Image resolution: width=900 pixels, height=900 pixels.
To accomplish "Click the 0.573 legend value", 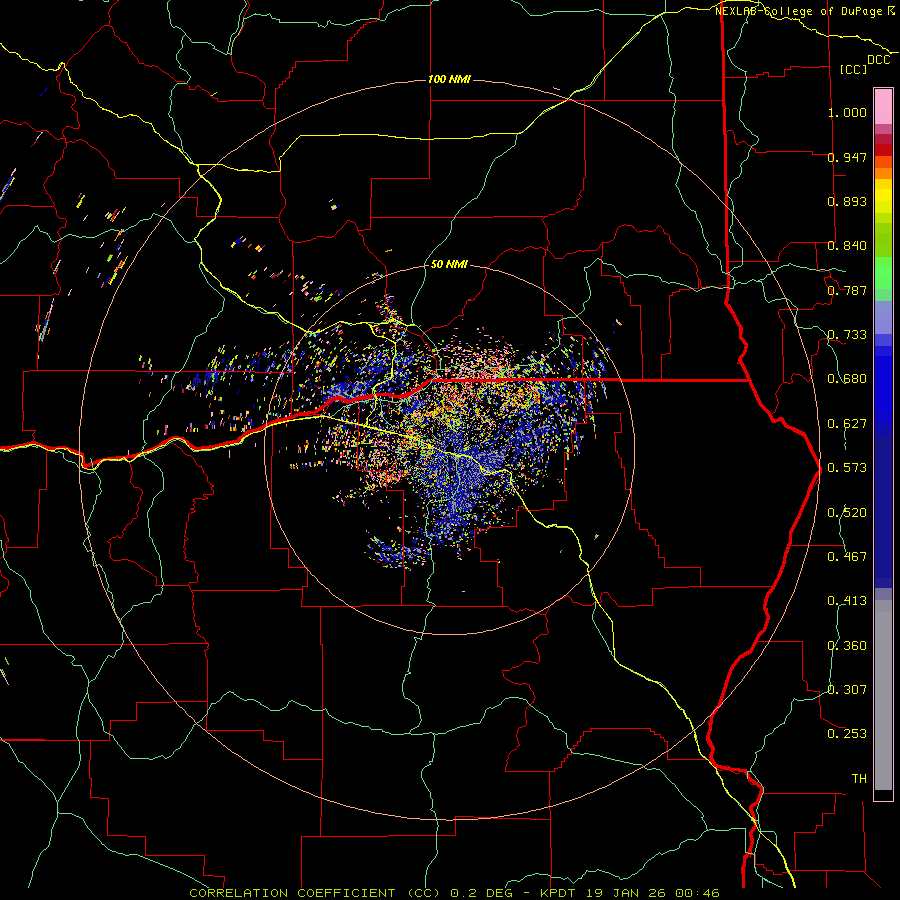I will pos(847,468).
